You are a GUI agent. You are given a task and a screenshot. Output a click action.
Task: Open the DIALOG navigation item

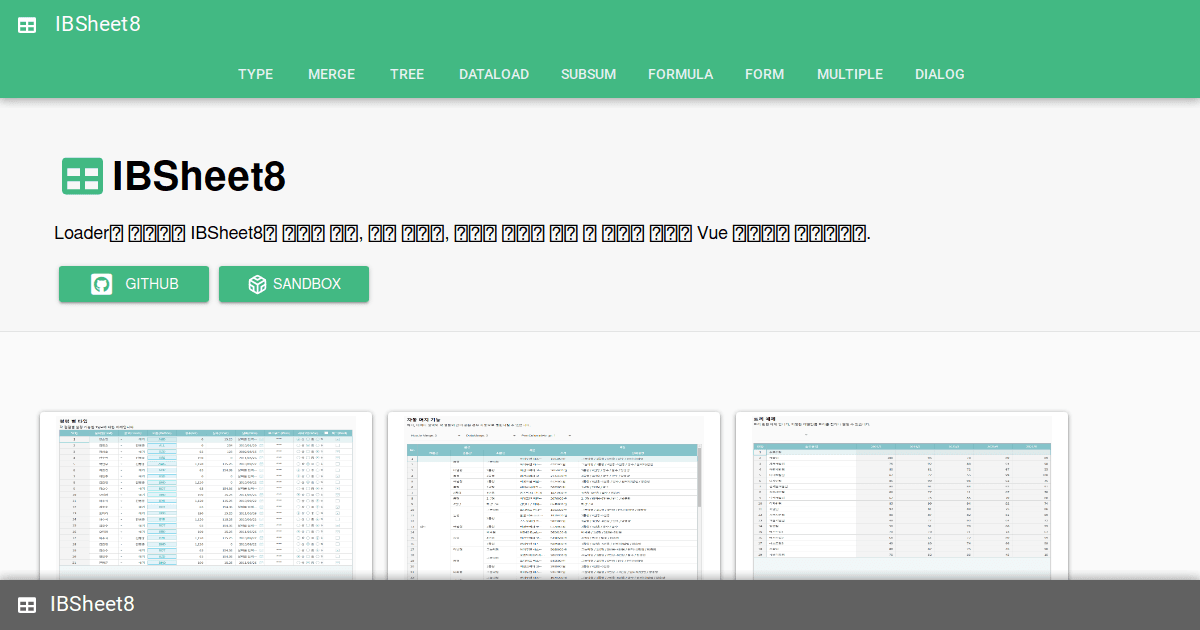[939, 74]
